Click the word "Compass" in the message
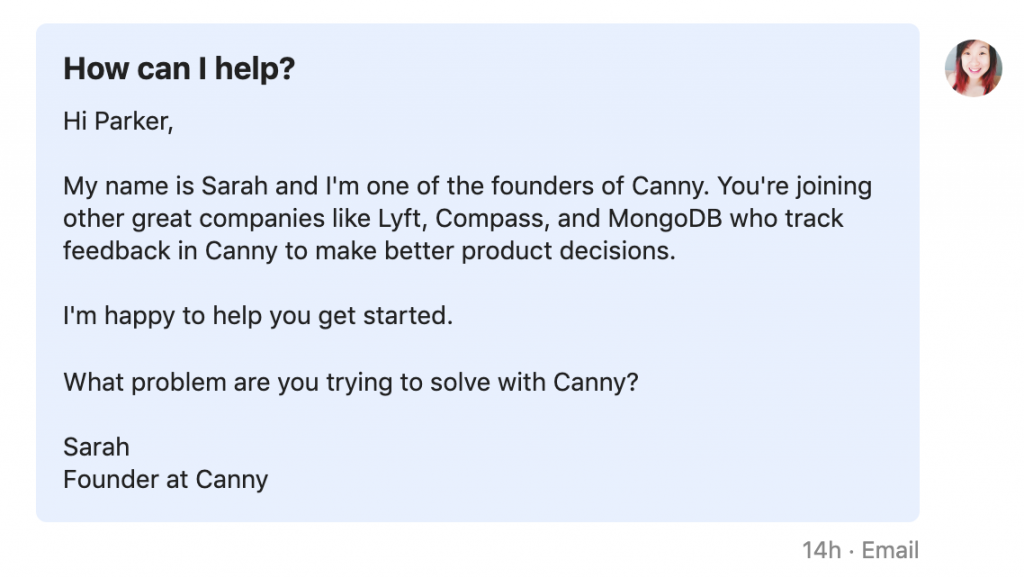1024x578 pixels. (490, 219)
